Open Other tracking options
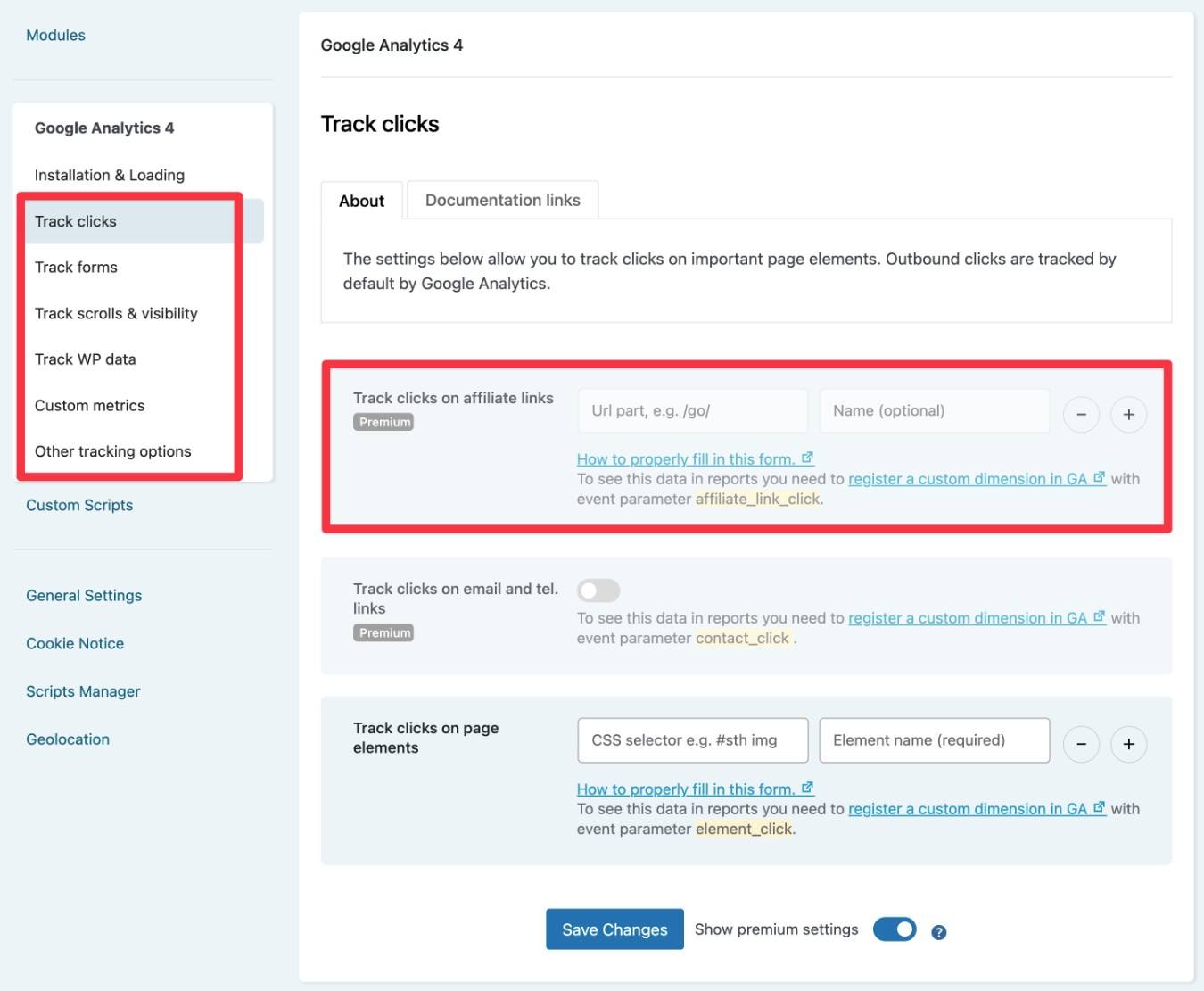 113,451
